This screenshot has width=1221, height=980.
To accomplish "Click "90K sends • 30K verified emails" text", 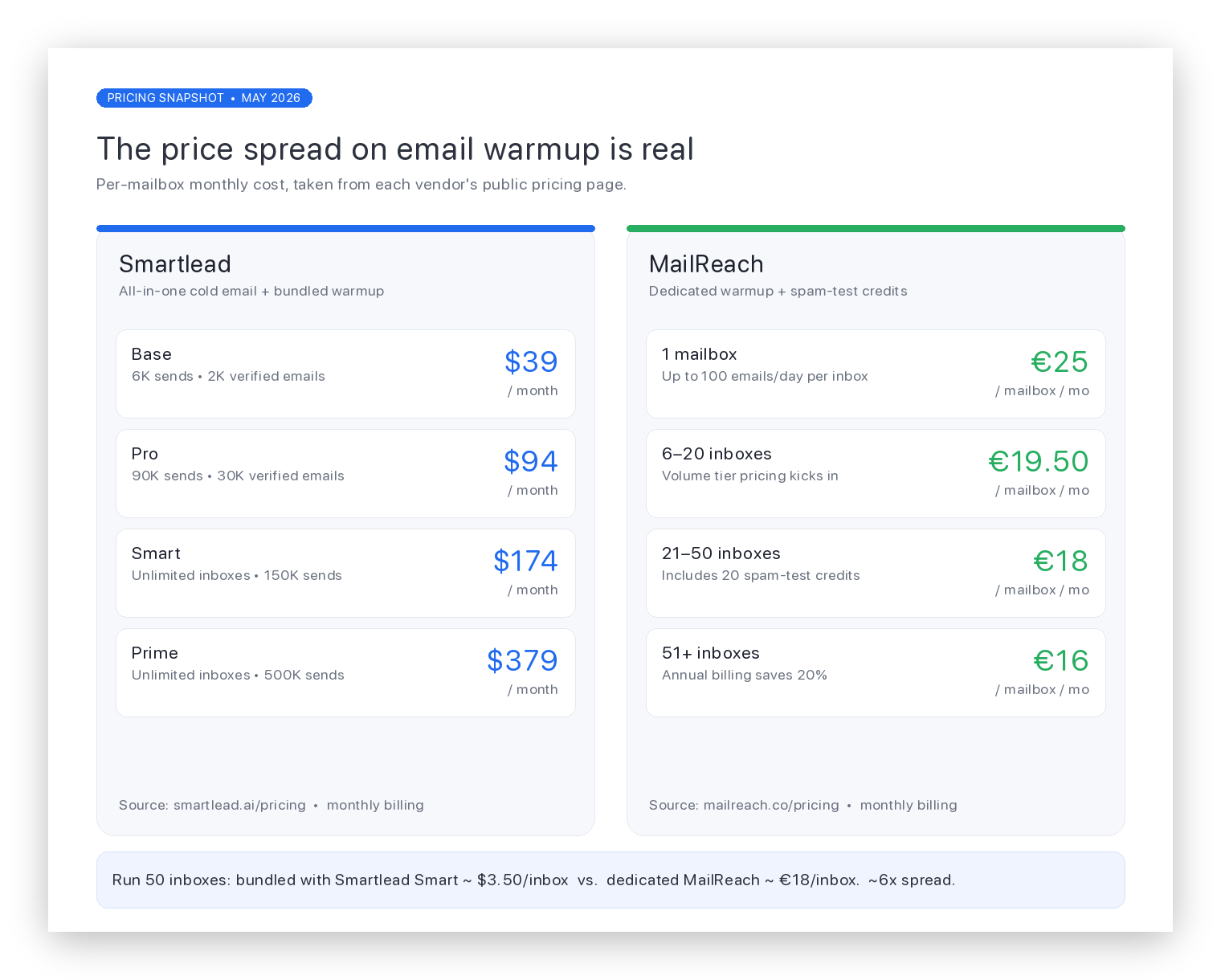I will 238,476.
